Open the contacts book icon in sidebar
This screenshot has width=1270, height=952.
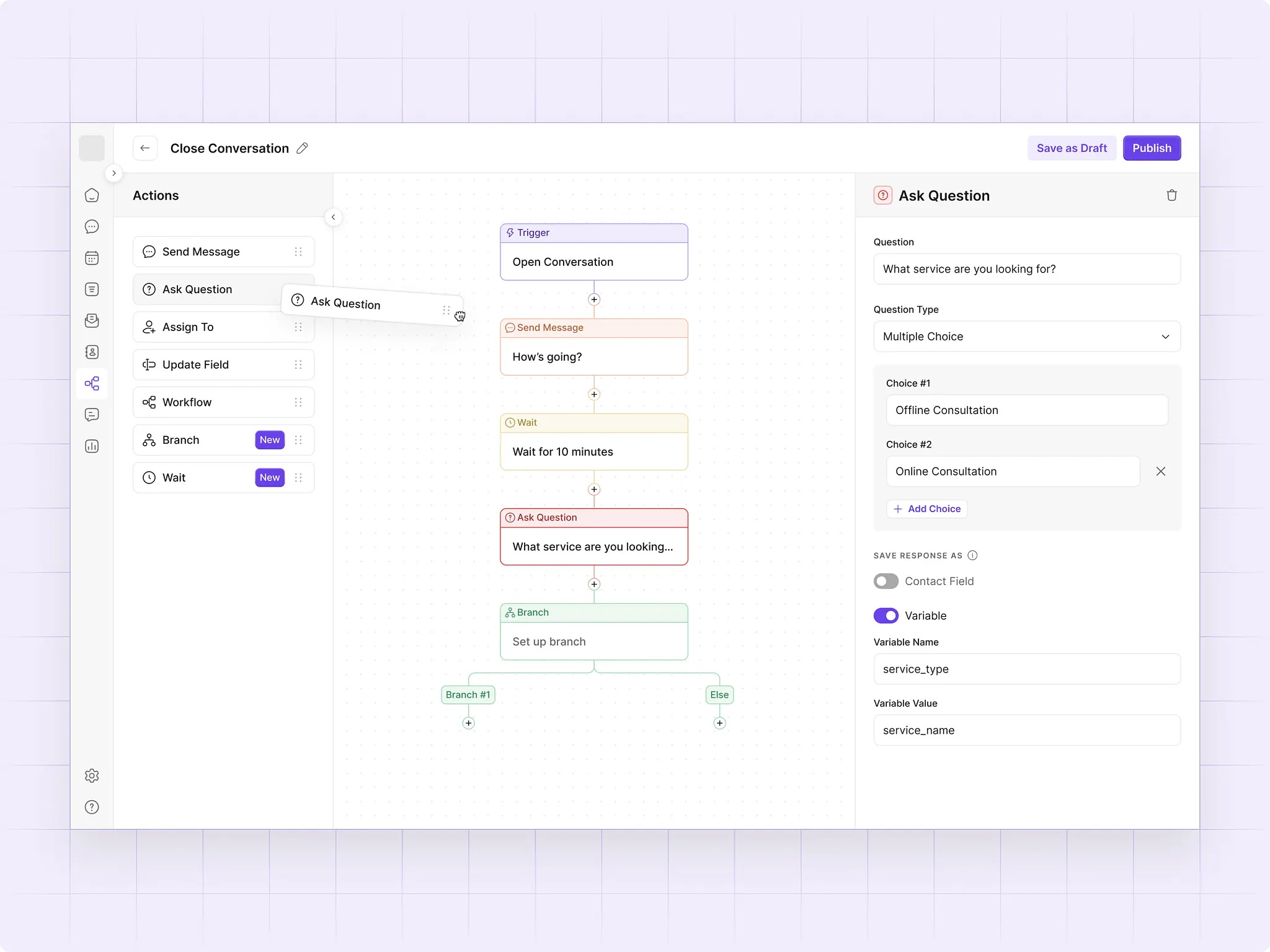92,352
